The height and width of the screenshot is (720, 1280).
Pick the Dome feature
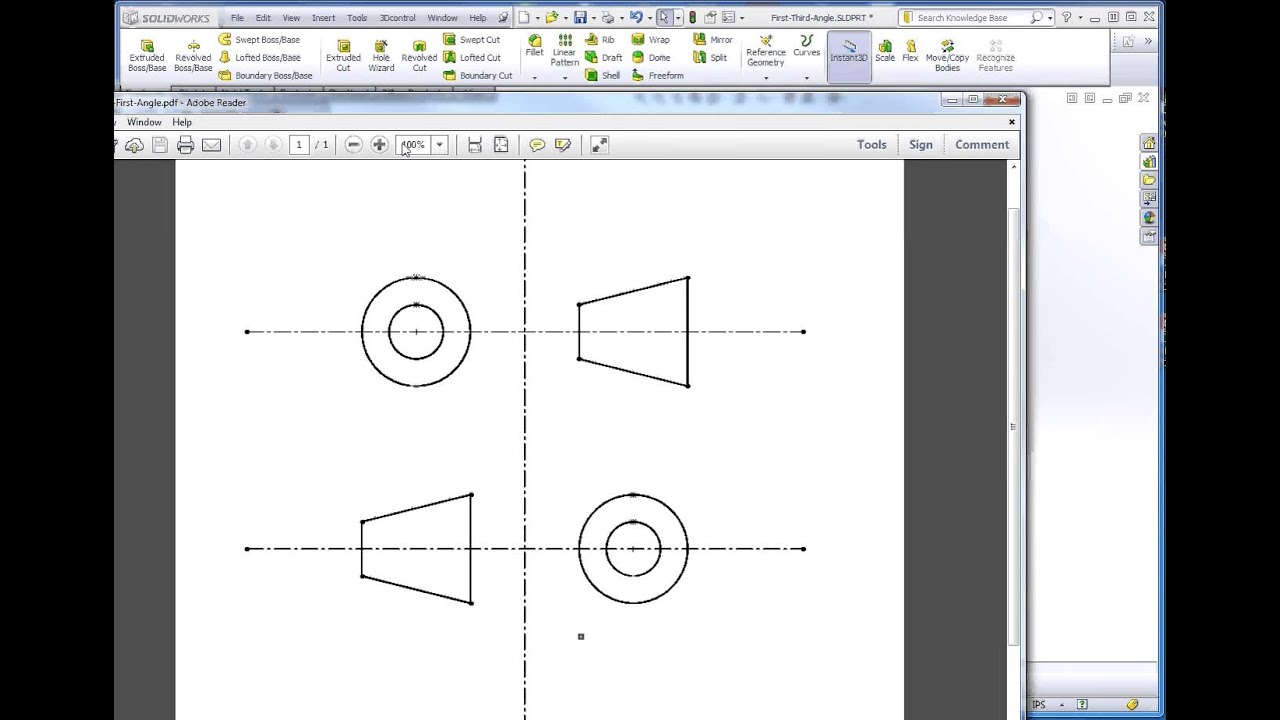pos(651,58)
